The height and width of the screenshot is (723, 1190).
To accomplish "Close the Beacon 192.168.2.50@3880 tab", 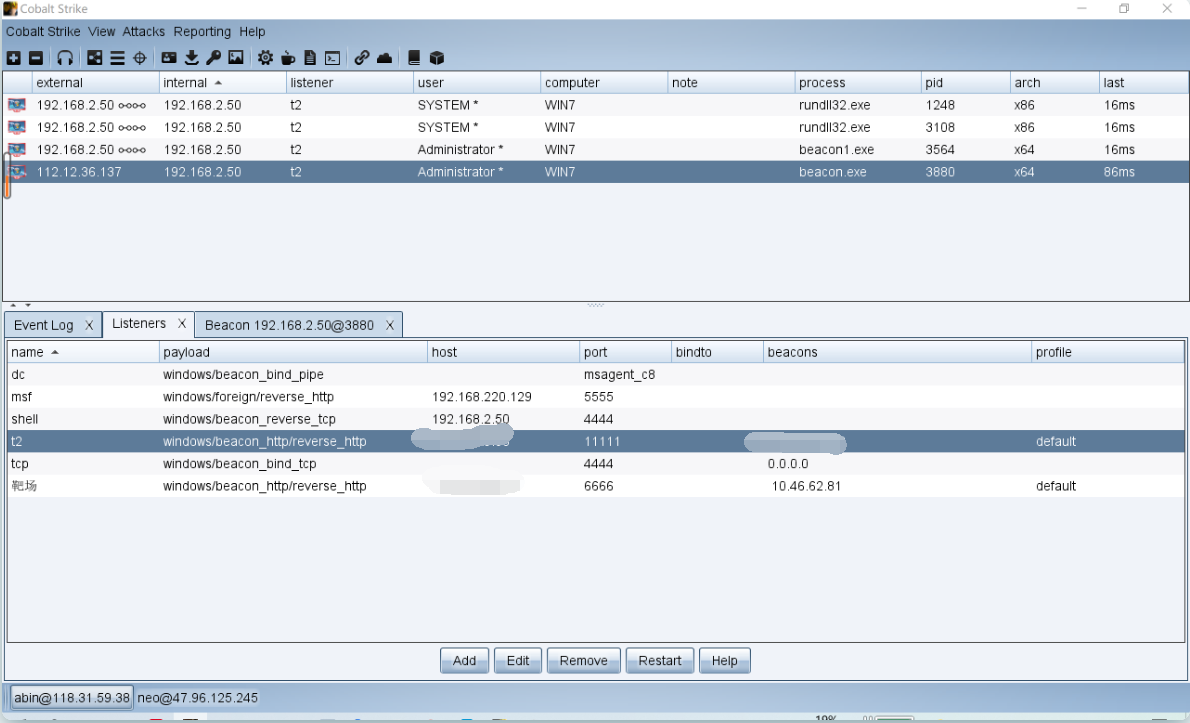I will click(x=389, y=325).
